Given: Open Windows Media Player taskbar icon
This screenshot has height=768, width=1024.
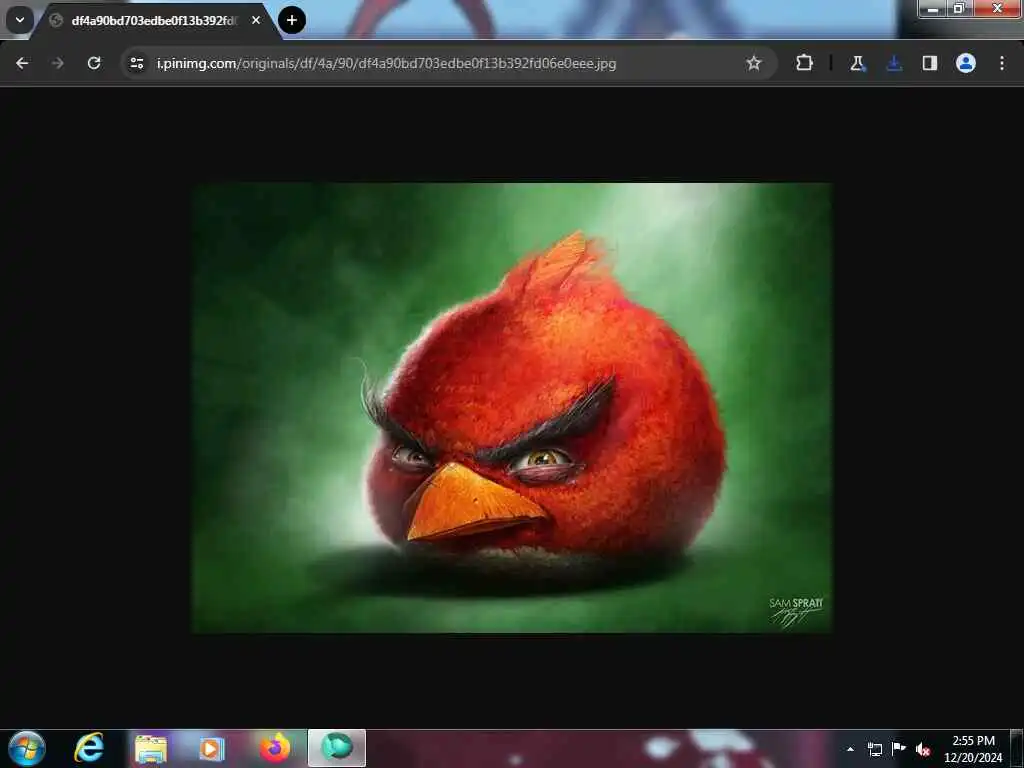Looking at the screenshot, I should click(x=212, y=748).
